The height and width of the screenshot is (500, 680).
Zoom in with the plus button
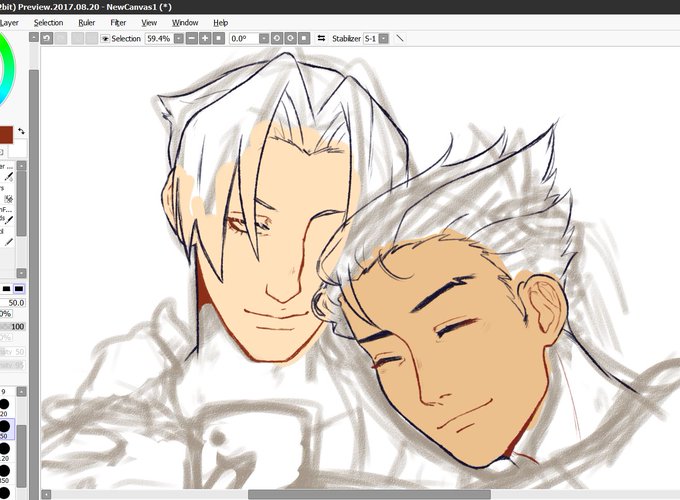click(x=205, y=39)
